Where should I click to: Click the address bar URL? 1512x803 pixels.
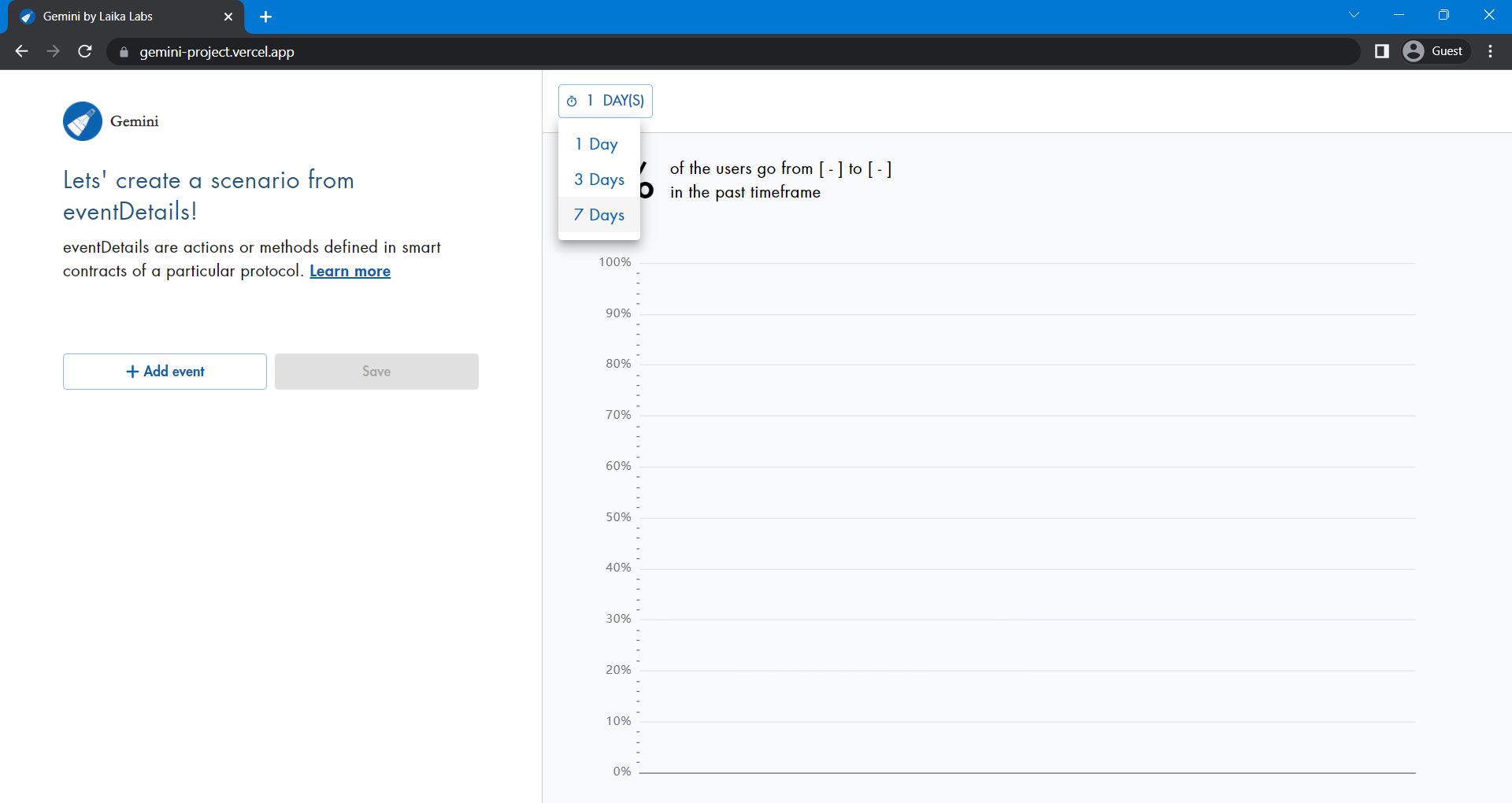[x=217, y=52]
